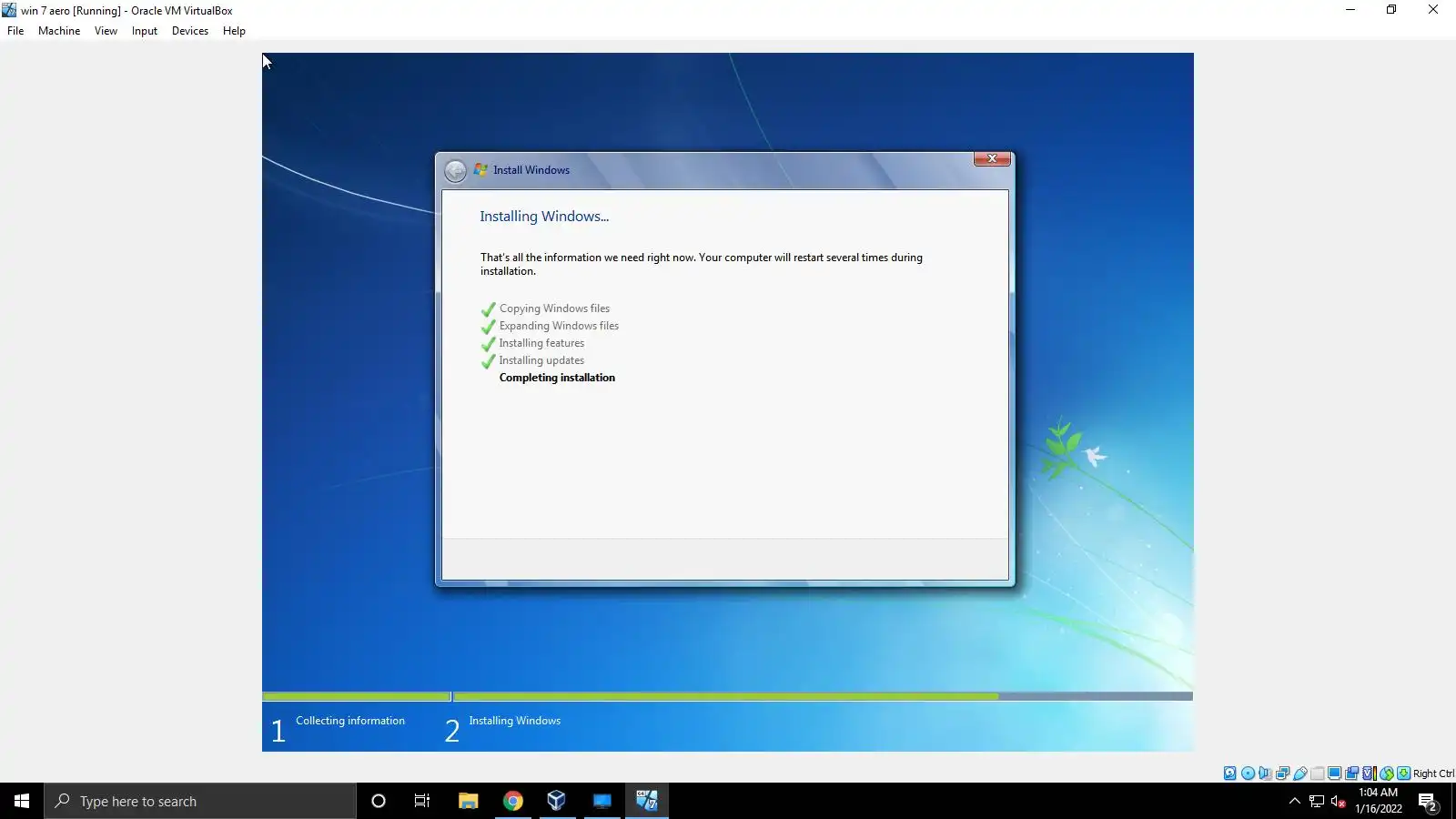Viewport: 1456px width, 819px height.
Task: Click the 'Installing Windows' stage 2 label
Action: tap(515, 721)
